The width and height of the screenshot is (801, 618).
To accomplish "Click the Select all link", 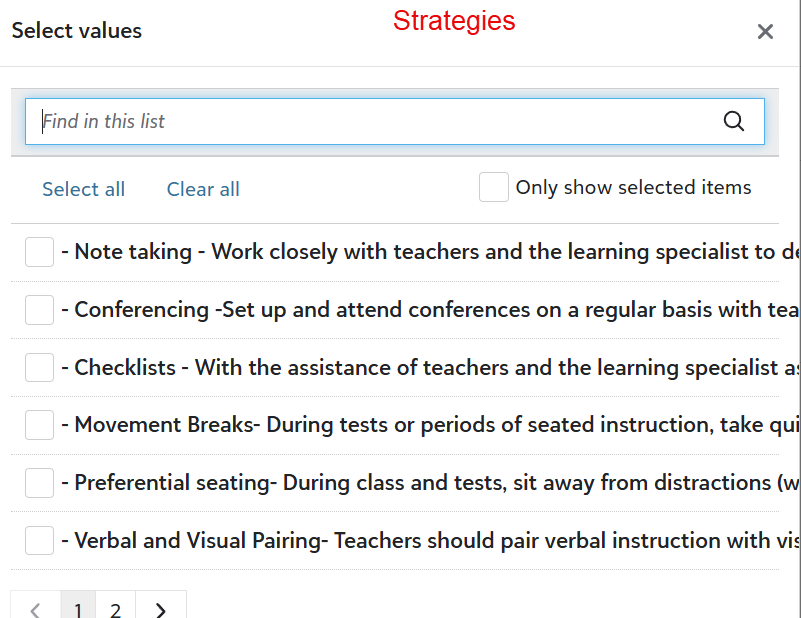I will [x=83, y=189].
